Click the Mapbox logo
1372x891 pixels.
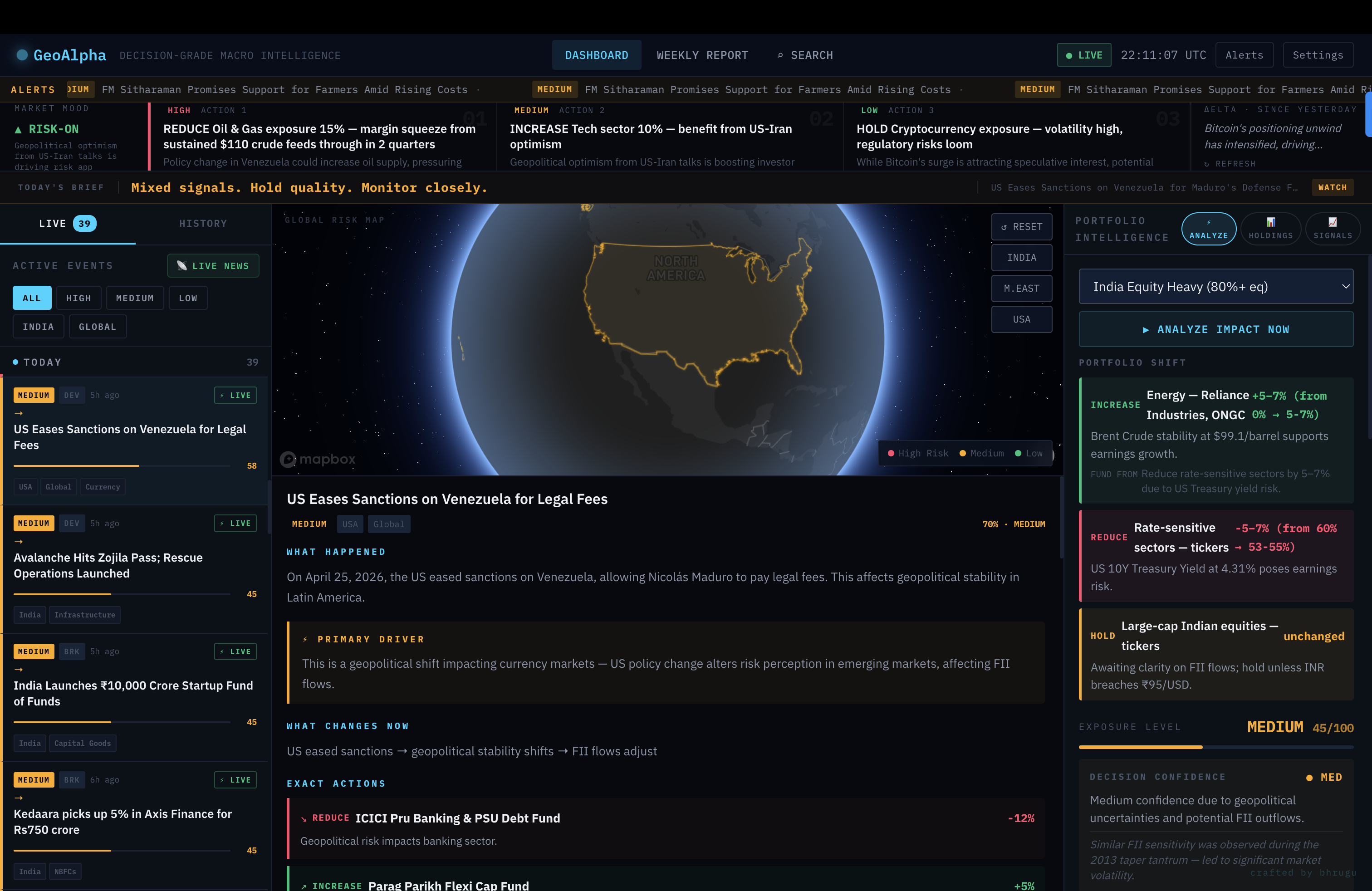click(x=318, y=459)
